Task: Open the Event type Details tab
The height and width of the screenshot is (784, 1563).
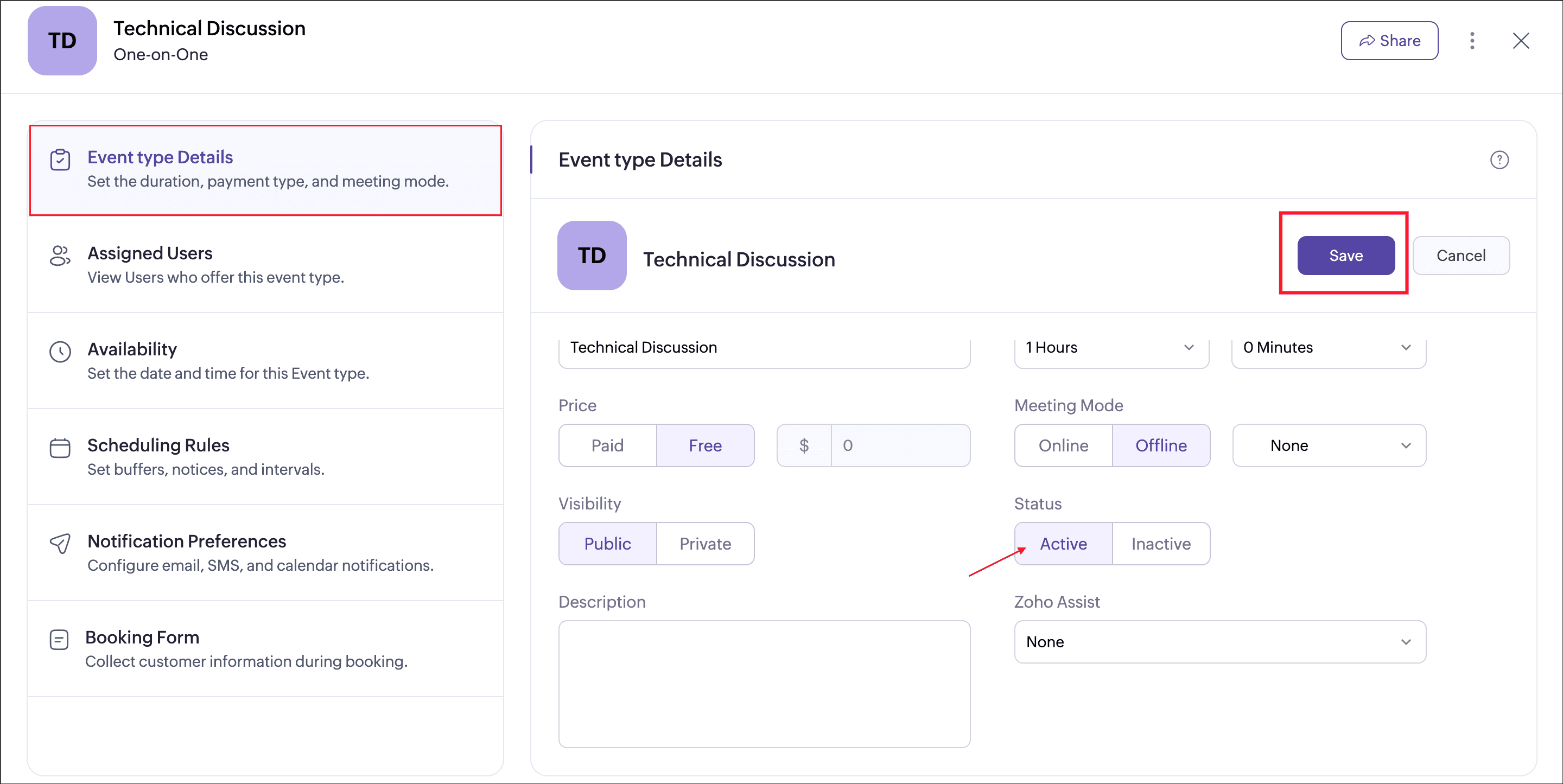Action: pos(265,170)
